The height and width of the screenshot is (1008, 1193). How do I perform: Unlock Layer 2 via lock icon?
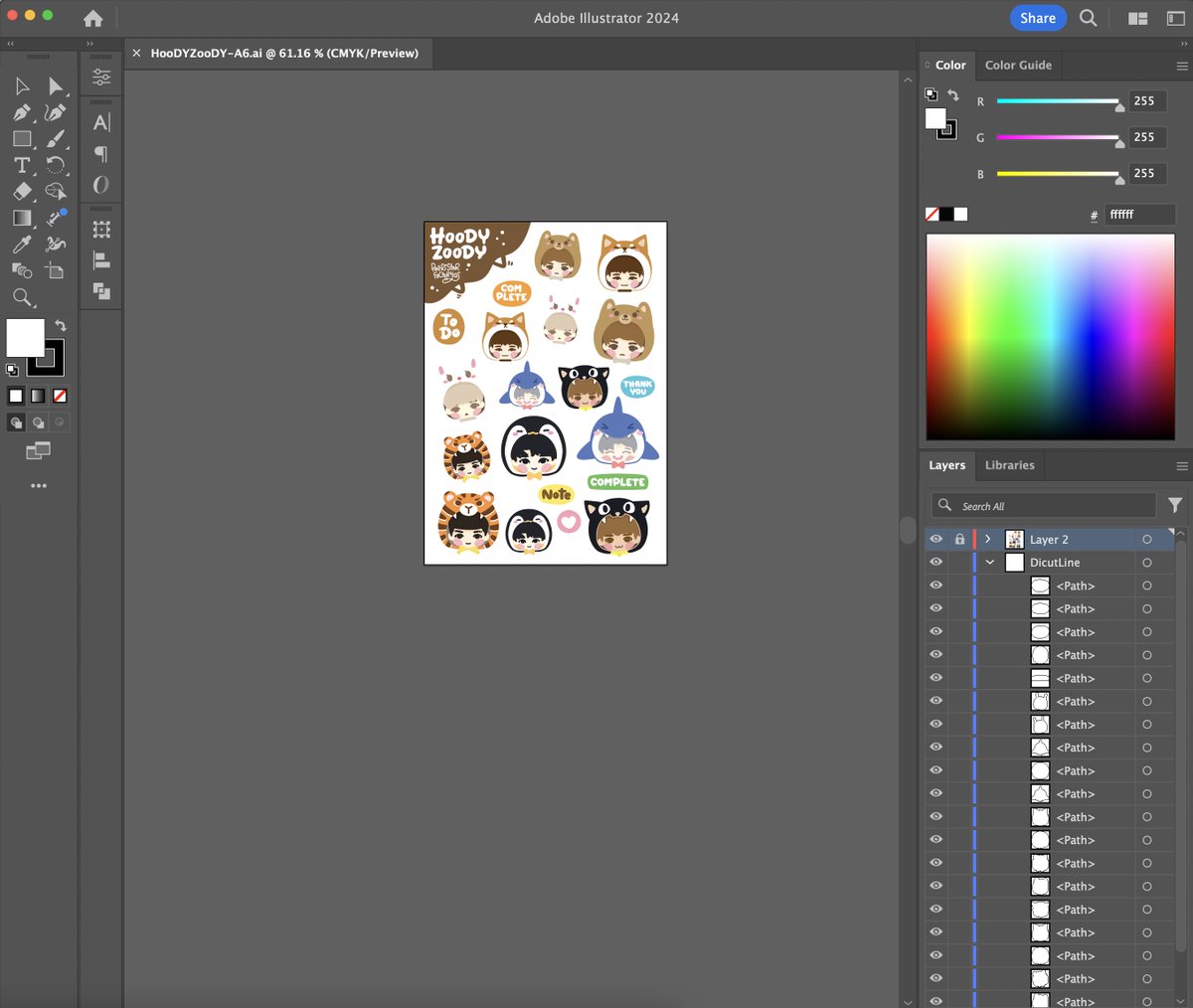[959, 539]
